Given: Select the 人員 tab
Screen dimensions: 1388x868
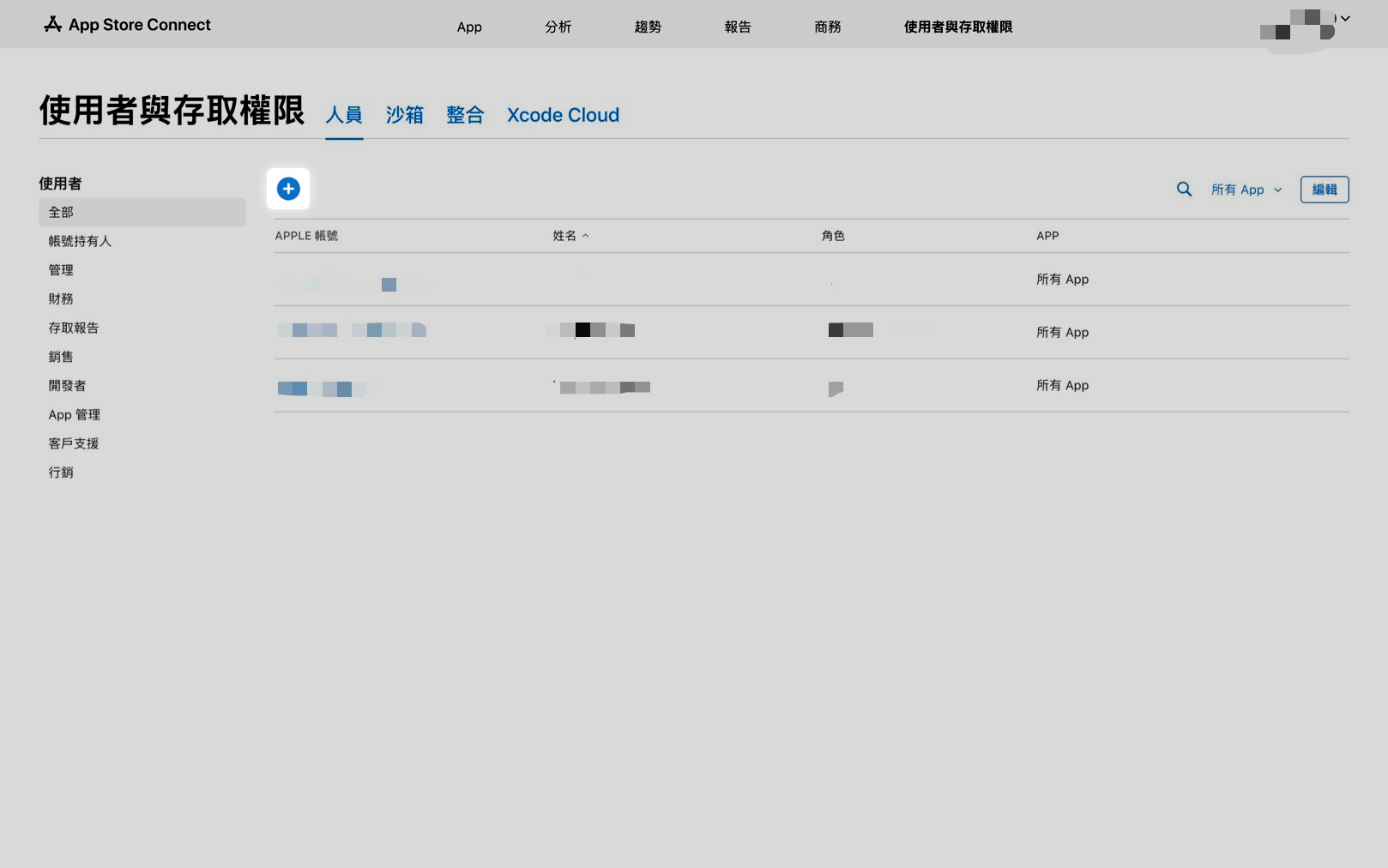Looking at the screenshot, I should point(344,115).
